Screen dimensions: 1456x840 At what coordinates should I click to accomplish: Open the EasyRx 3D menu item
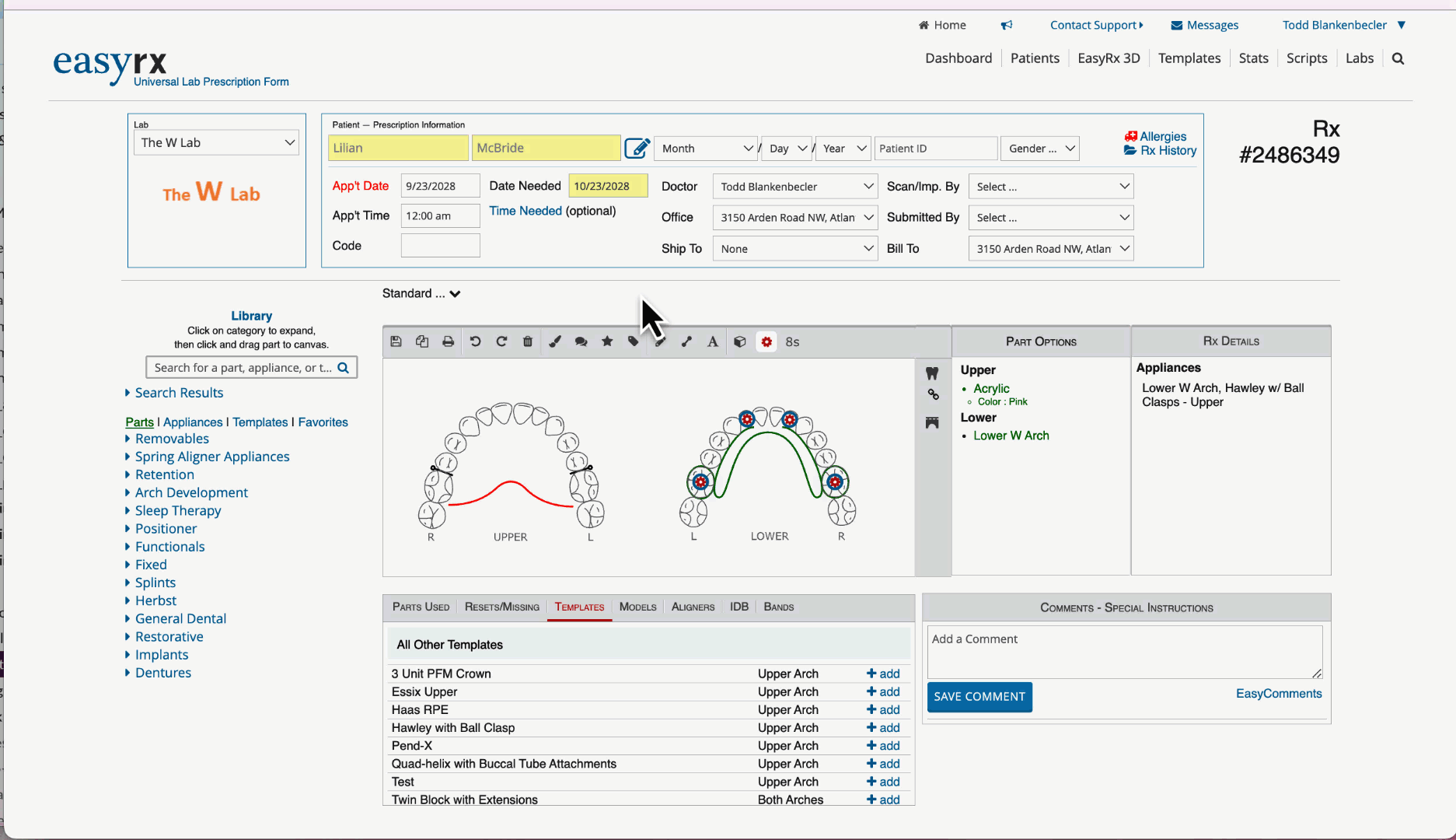point(1109,58)
